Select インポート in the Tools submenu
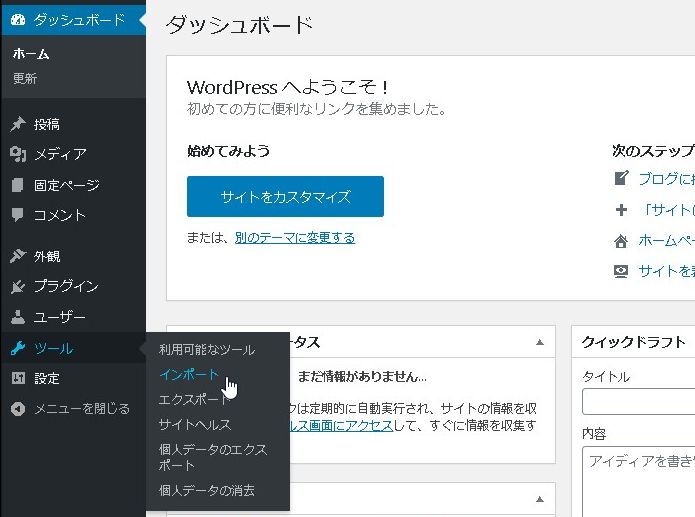The width and height of the screenshot is (695, 517). tap(189, 374)
